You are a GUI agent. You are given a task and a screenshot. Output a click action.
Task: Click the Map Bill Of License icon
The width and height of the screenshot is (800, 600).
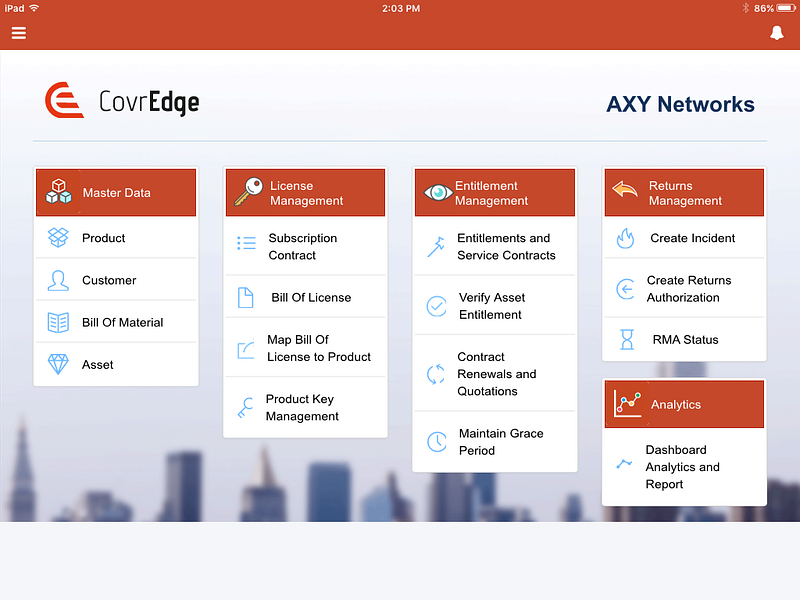tap(246, 349)
